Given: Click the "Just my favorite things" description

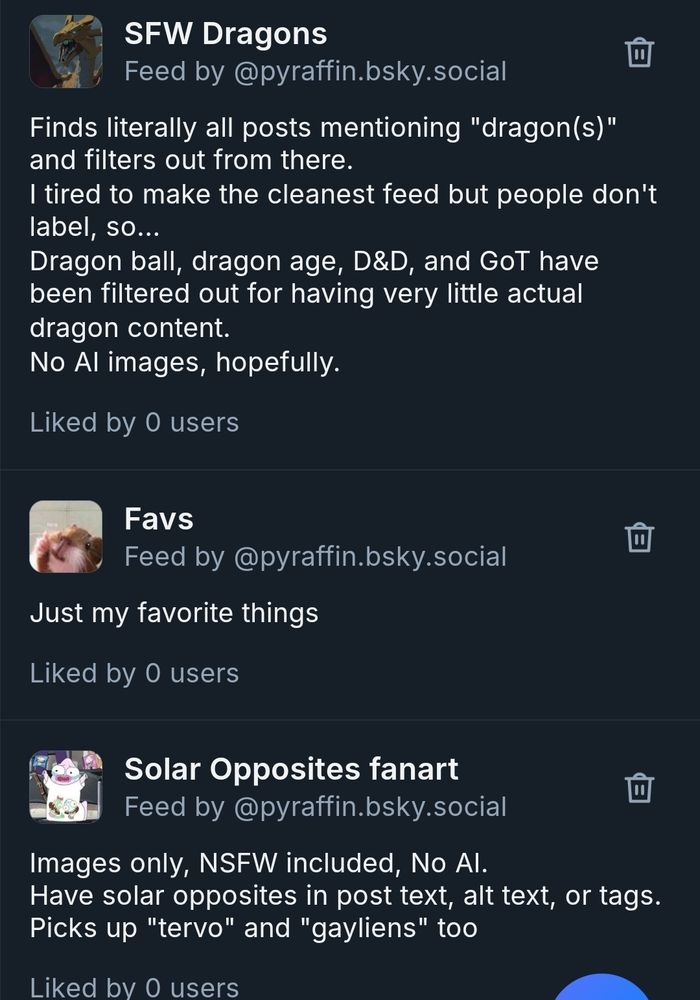Looking at the screenshot, I should click(174, 613).
